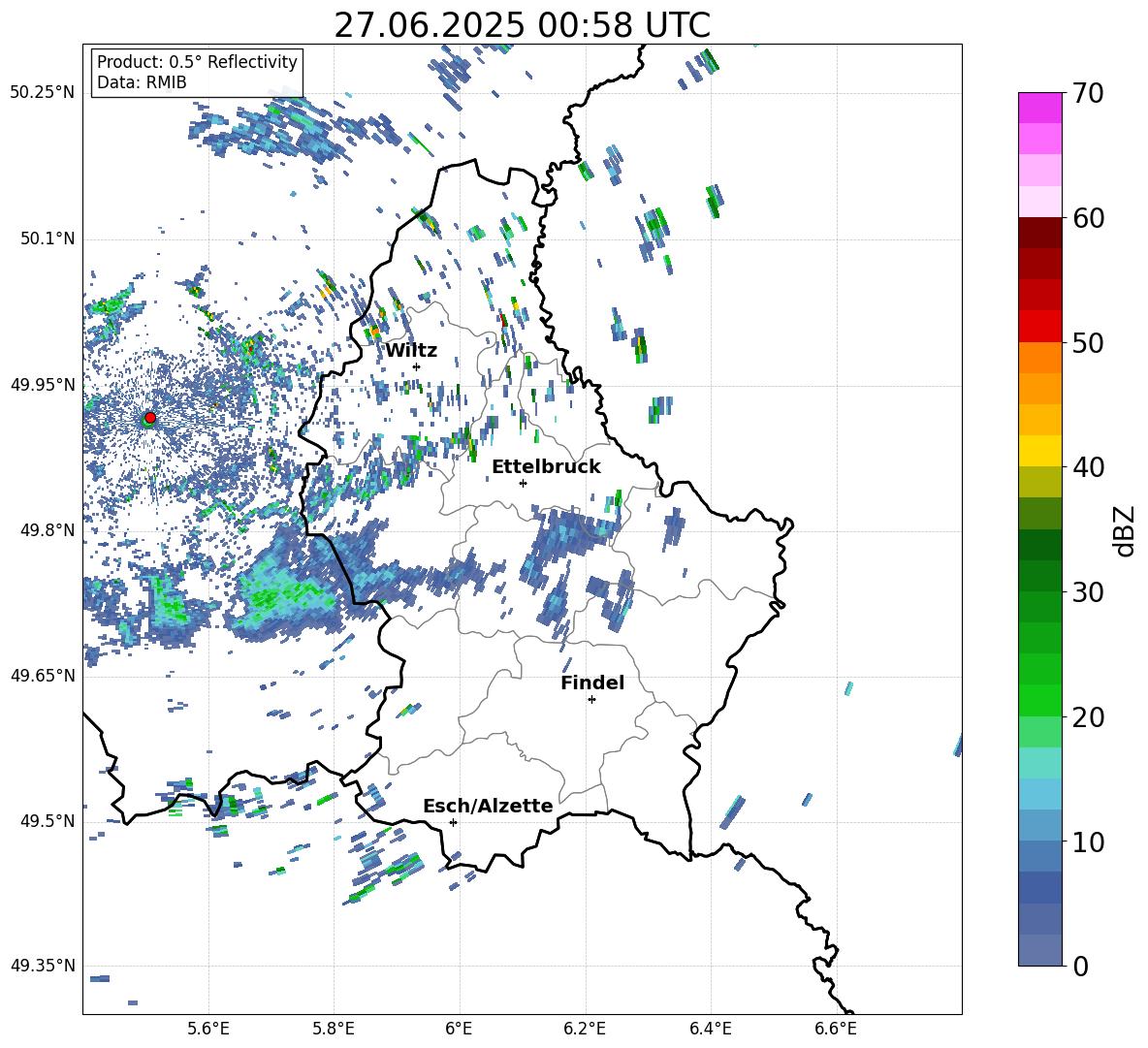Click the 'Data: RMIB' text
This screenshot has height=1048, width=1148.
click(142, 82)
